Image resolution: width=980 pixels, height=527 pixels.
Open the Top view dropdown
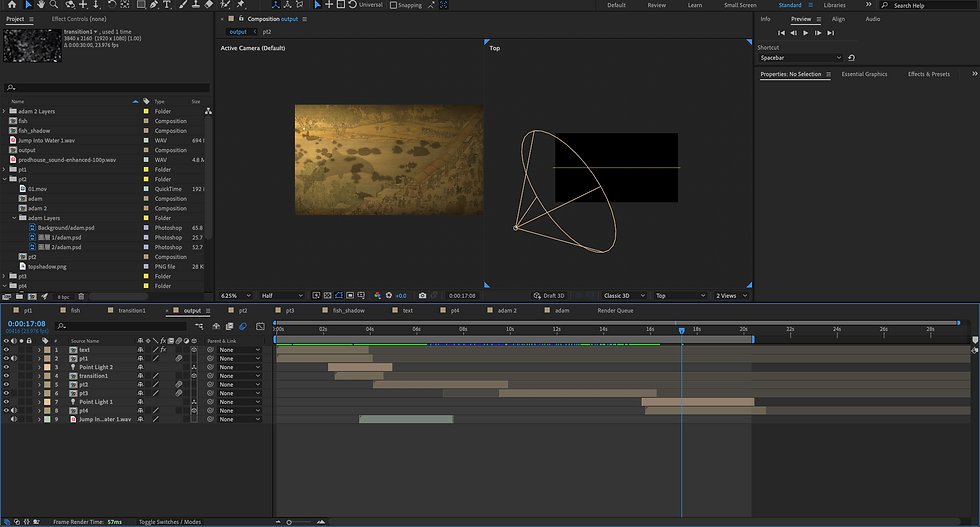tap(680, 296)
